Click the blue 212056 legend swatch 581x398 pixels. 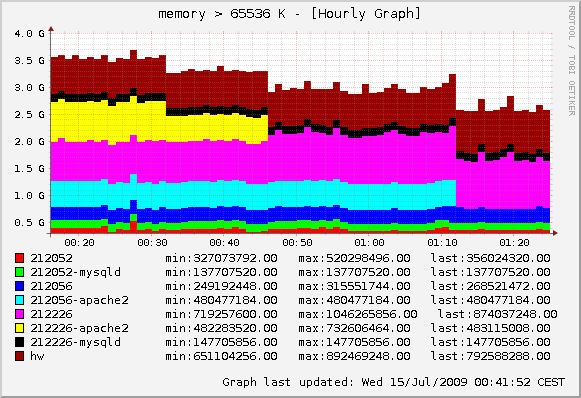(x=20, y=286)
